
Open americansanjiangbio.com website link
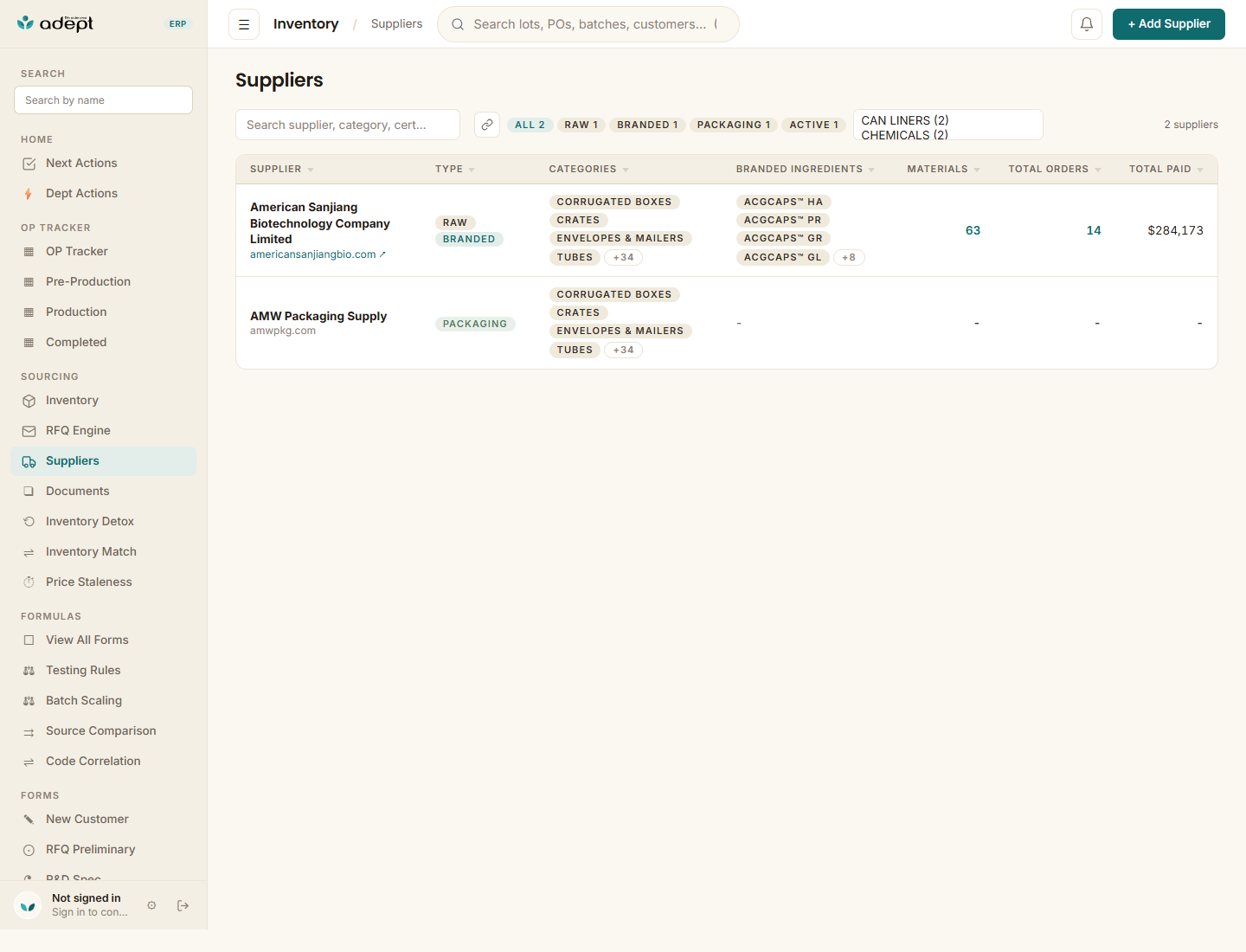pyautogui.click(x=318, y=254)
